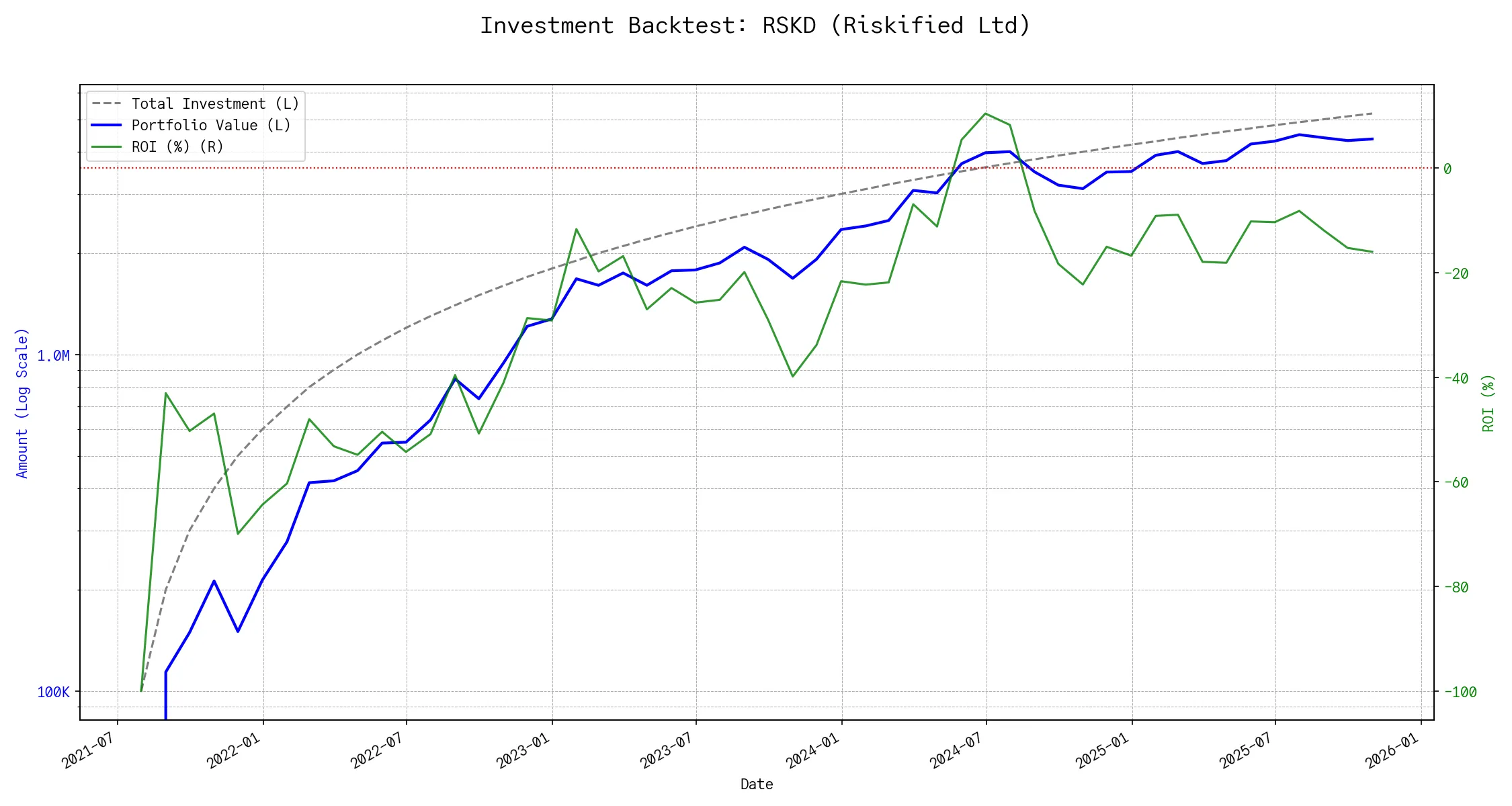This screenshot has height=806, width=1512.
Task: Click the Date x-axis title
Action: pyautogui.click(x=757, y=785)
